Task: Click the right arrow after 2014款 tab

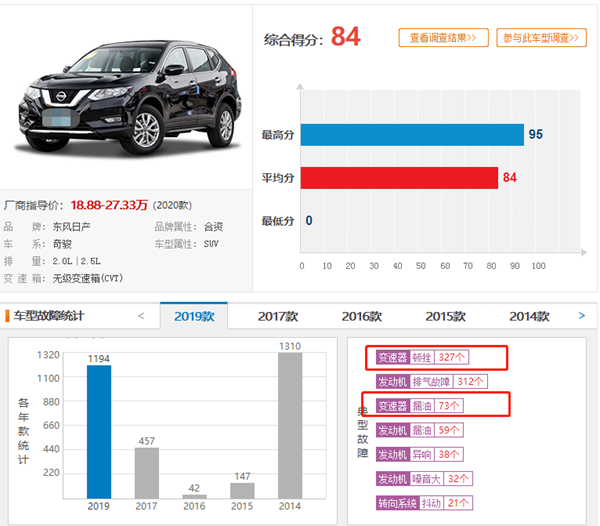Action: pyautogui.click(x=582, y=316)
